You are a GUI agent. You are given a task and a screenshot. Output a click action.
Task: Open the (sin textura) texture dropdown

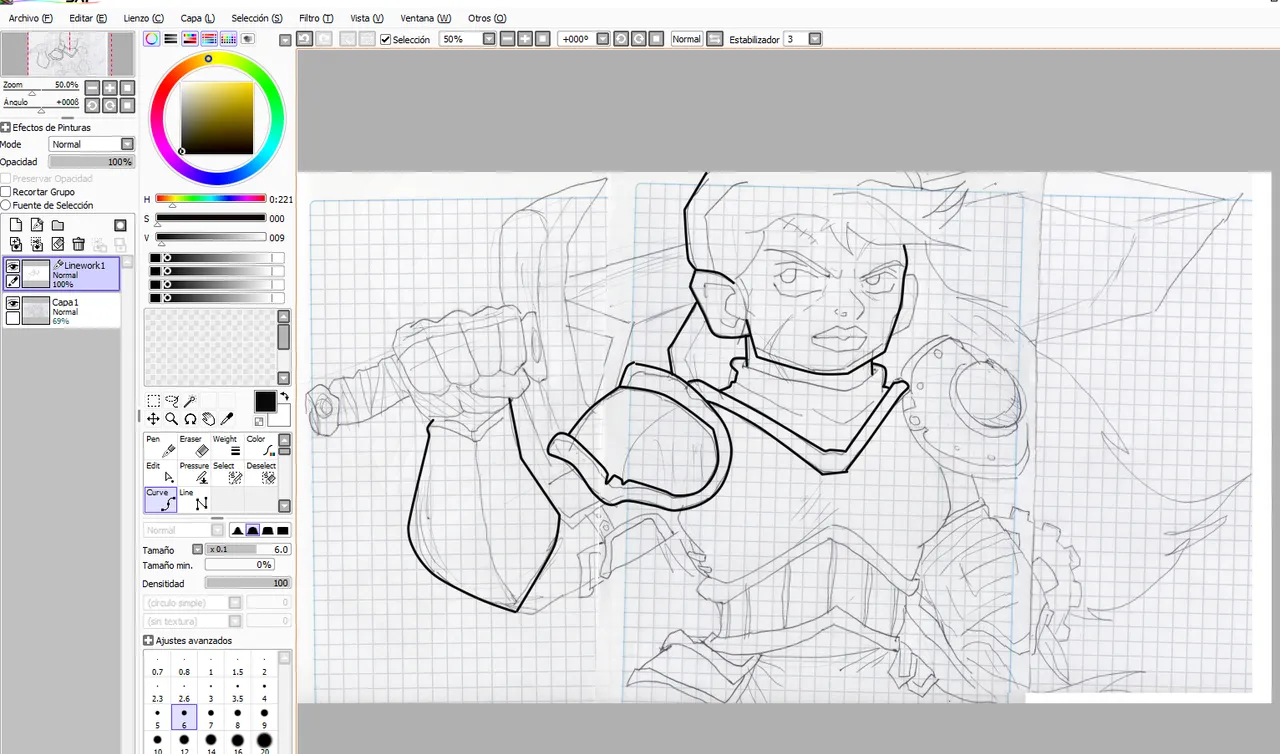(x=235, y=621)
